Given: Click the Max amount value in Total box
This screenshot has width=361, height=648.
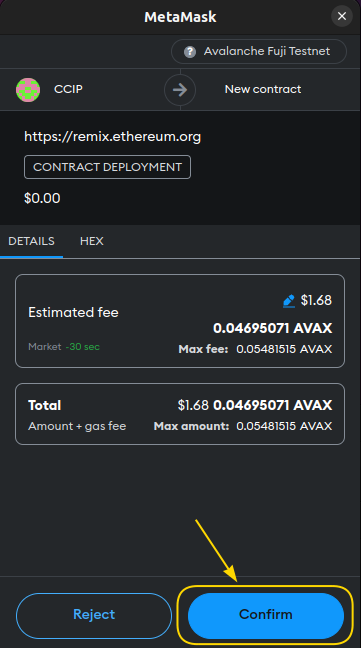Looking at the screenshot, I should click(x=284, y=426).
